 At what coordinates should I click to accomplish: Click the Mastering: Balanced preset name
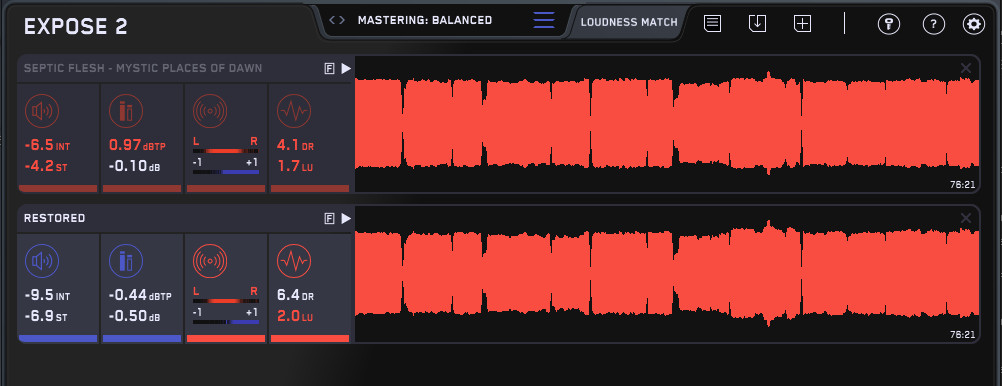425,20
